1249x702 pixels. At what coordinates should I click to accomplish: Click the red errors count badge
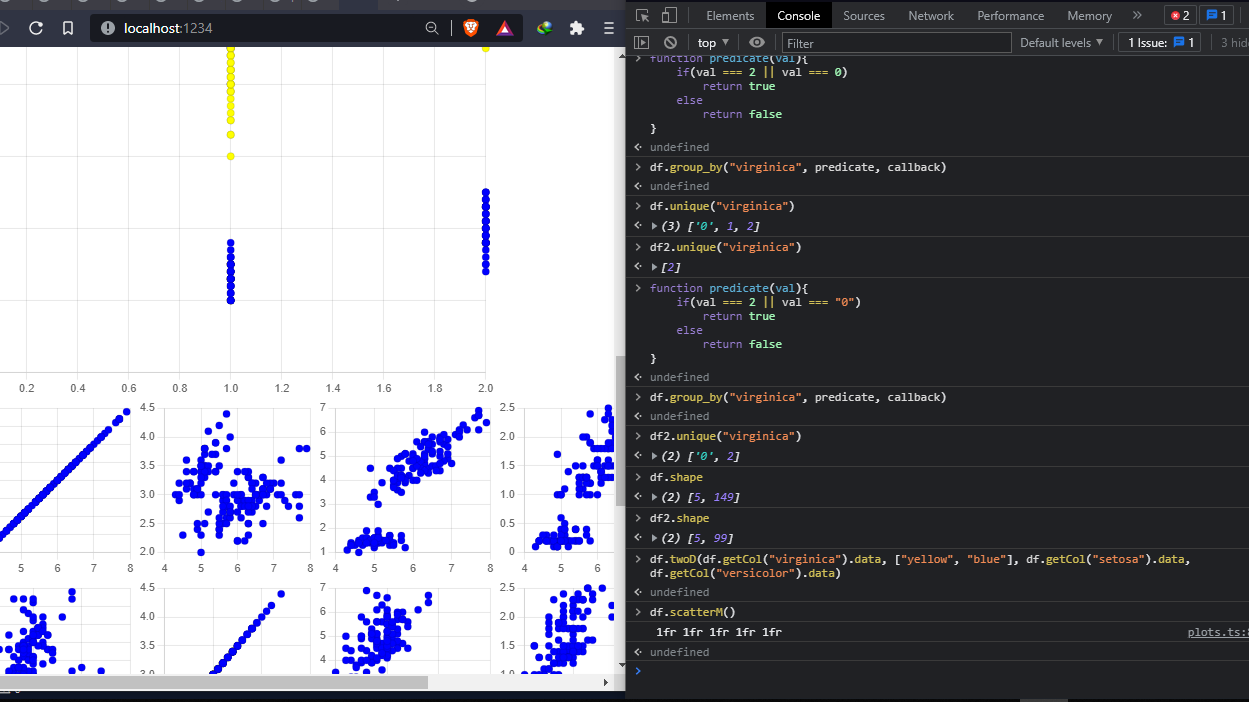click(1180, 15)
